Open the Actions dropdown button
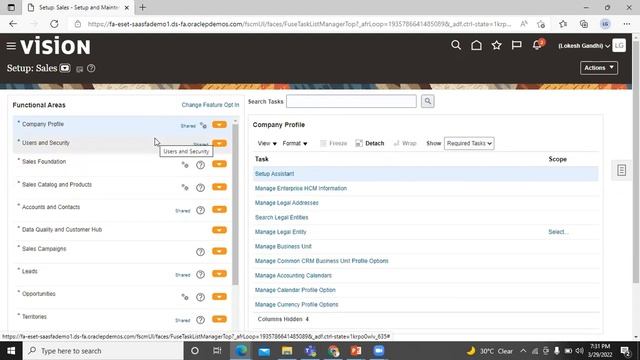 pyautogui.click(x=599, y=68)
